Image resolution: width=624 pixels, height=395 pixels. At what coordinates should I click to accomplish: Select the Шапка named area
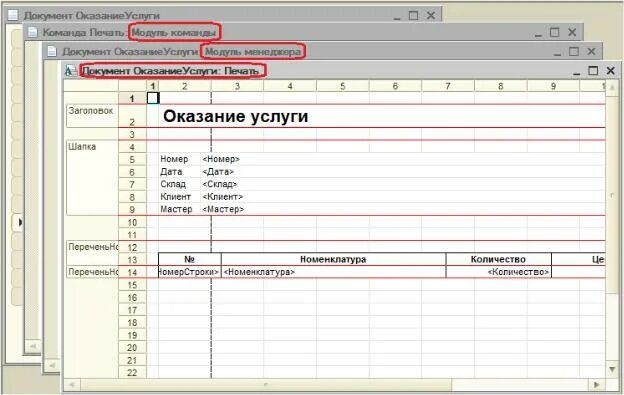[92, 177]
